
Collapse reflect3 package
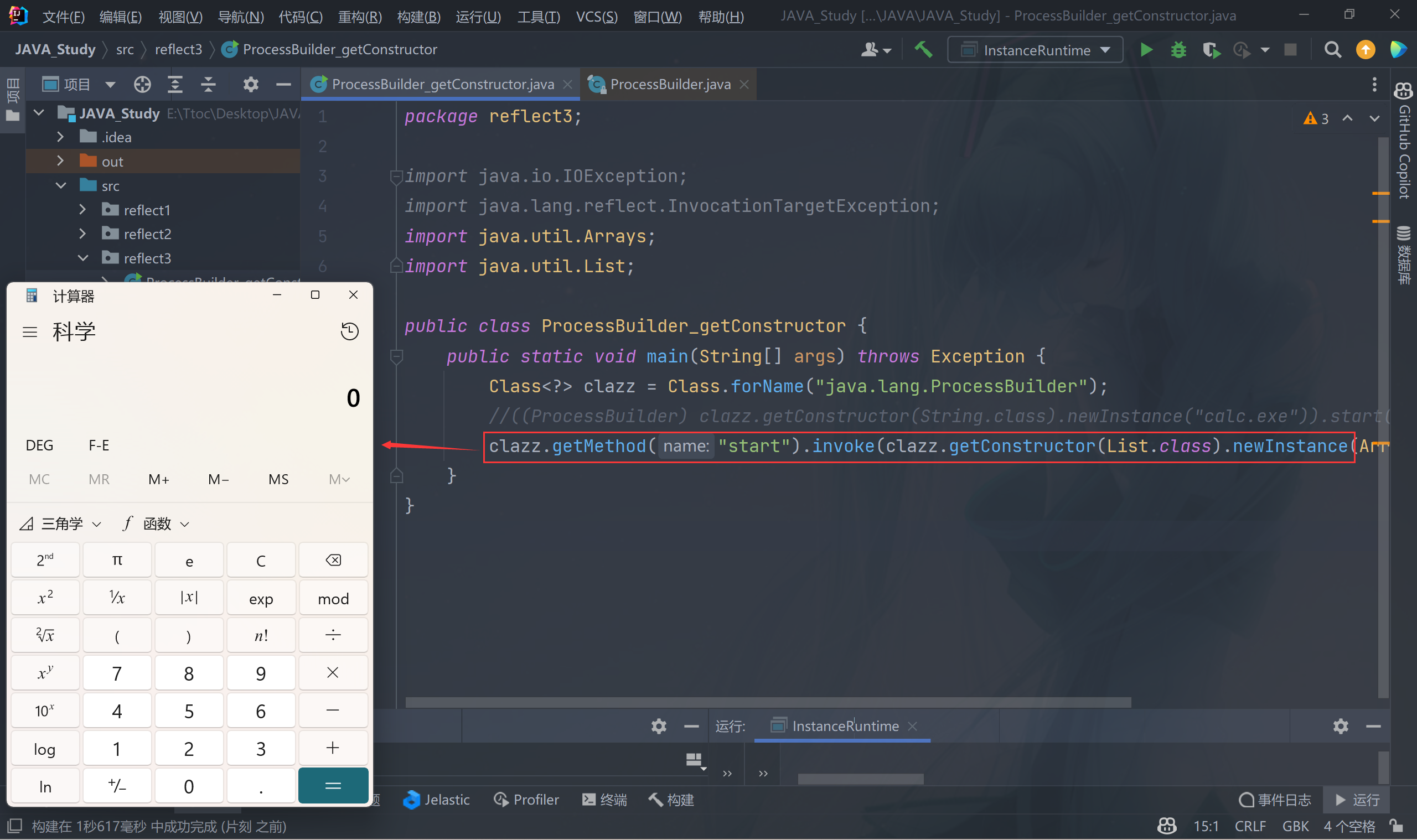tap(82, 257)
